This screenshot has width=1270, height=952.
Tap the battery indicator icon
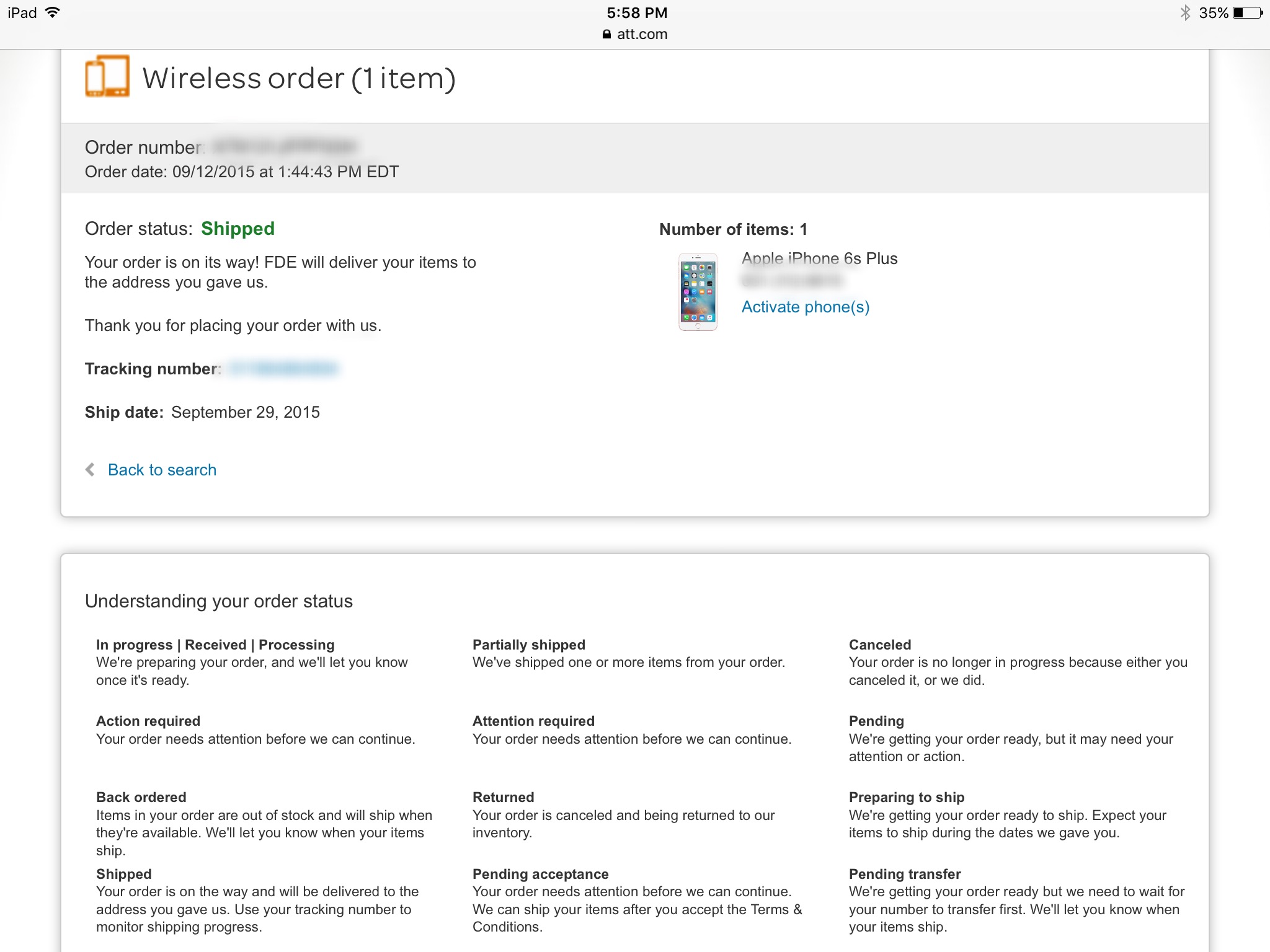pyautogui.click(x=1248, y=12)
